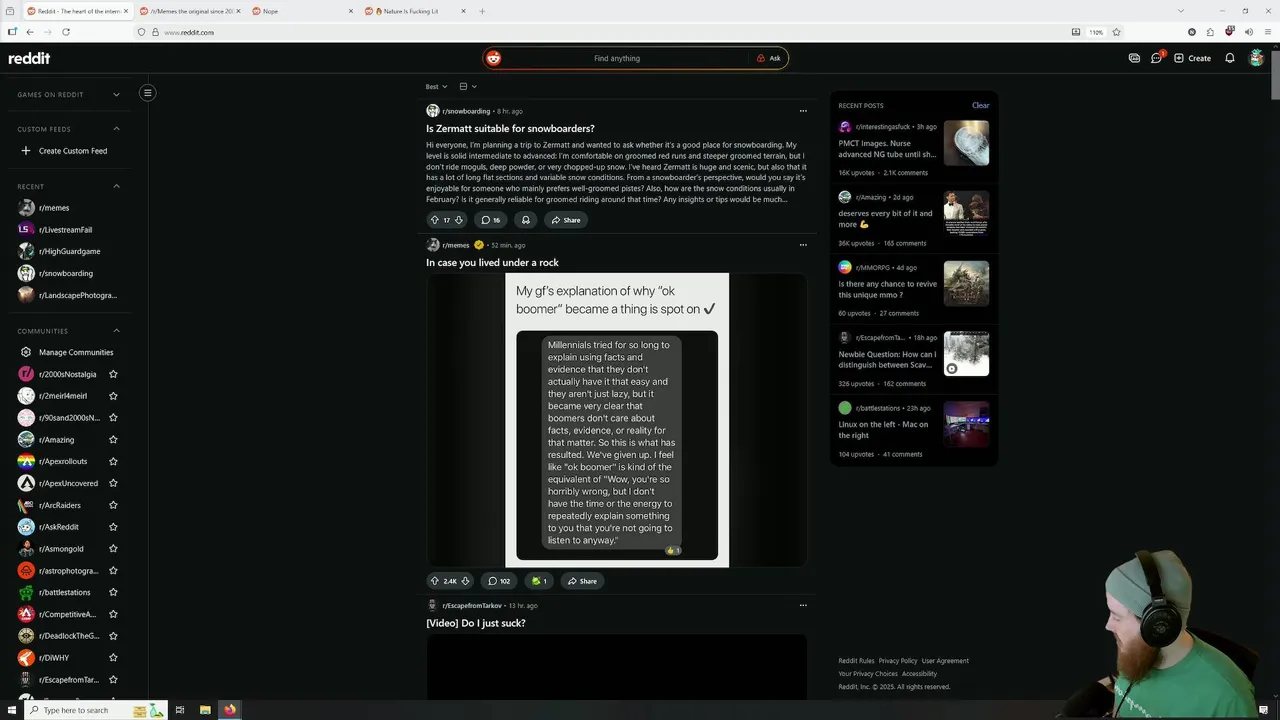Upvote the 'In case you lived under a rock' post
Screen dimensions: 1280x720
(x=435, y=581)
